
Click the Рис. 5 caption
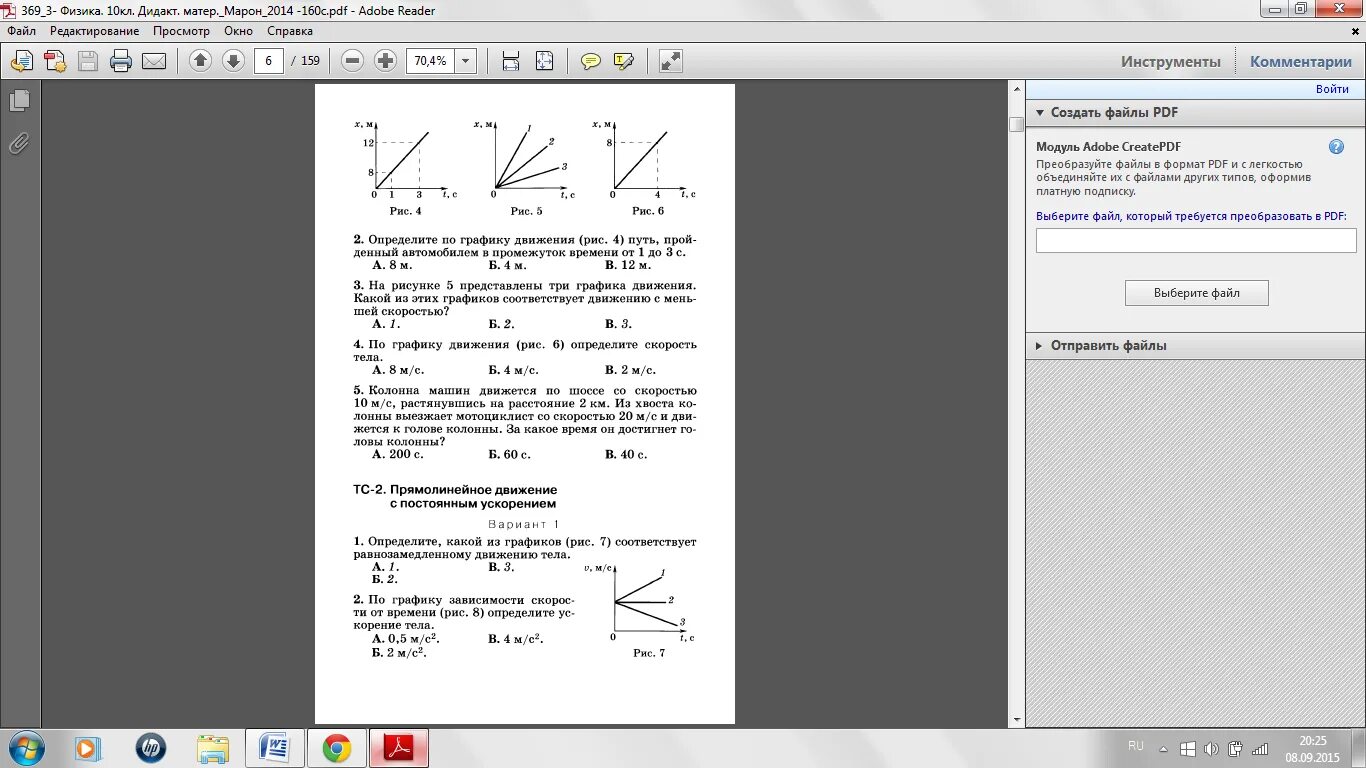pos(526,211)
